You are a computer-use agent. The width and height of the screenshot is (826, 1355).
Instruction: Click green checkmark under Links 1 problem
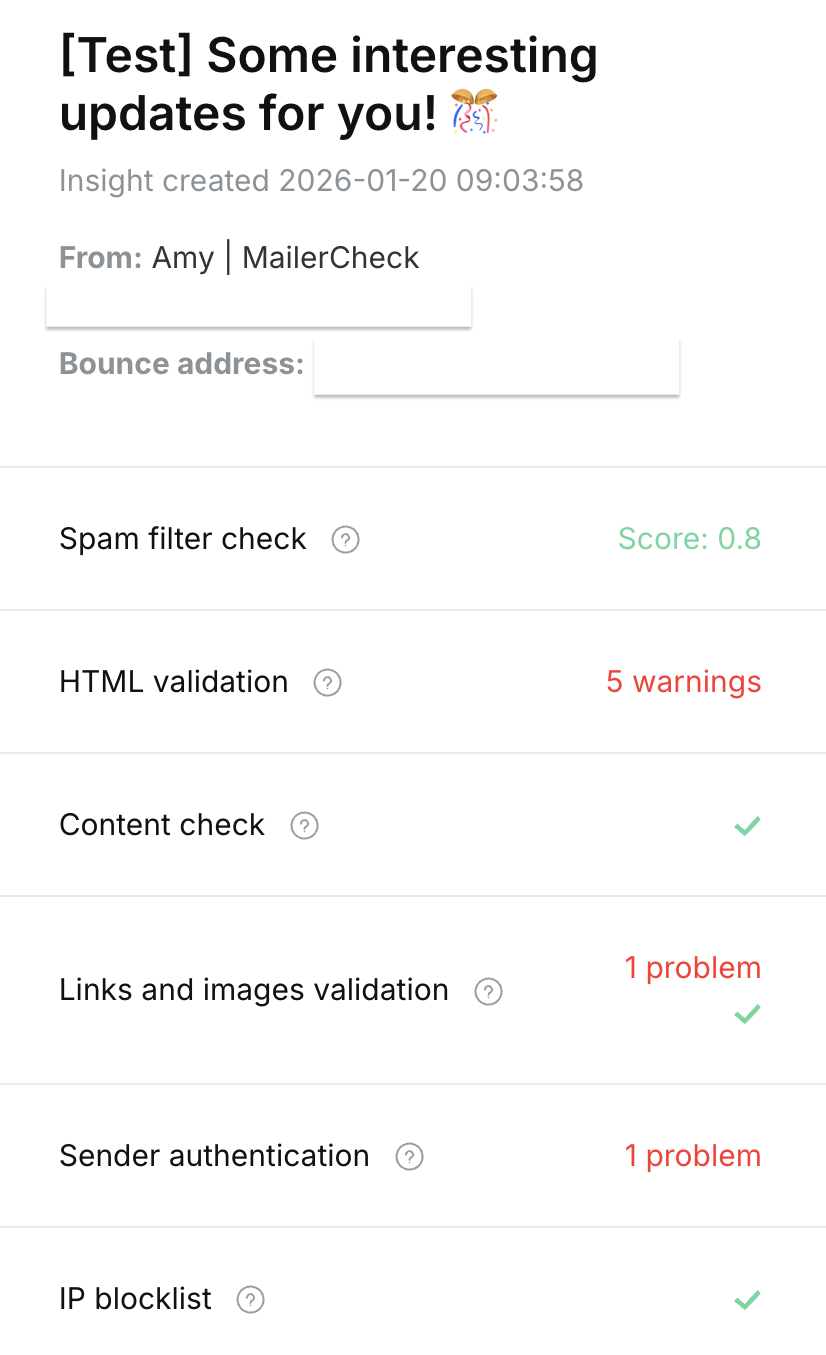coord(747,1014)
